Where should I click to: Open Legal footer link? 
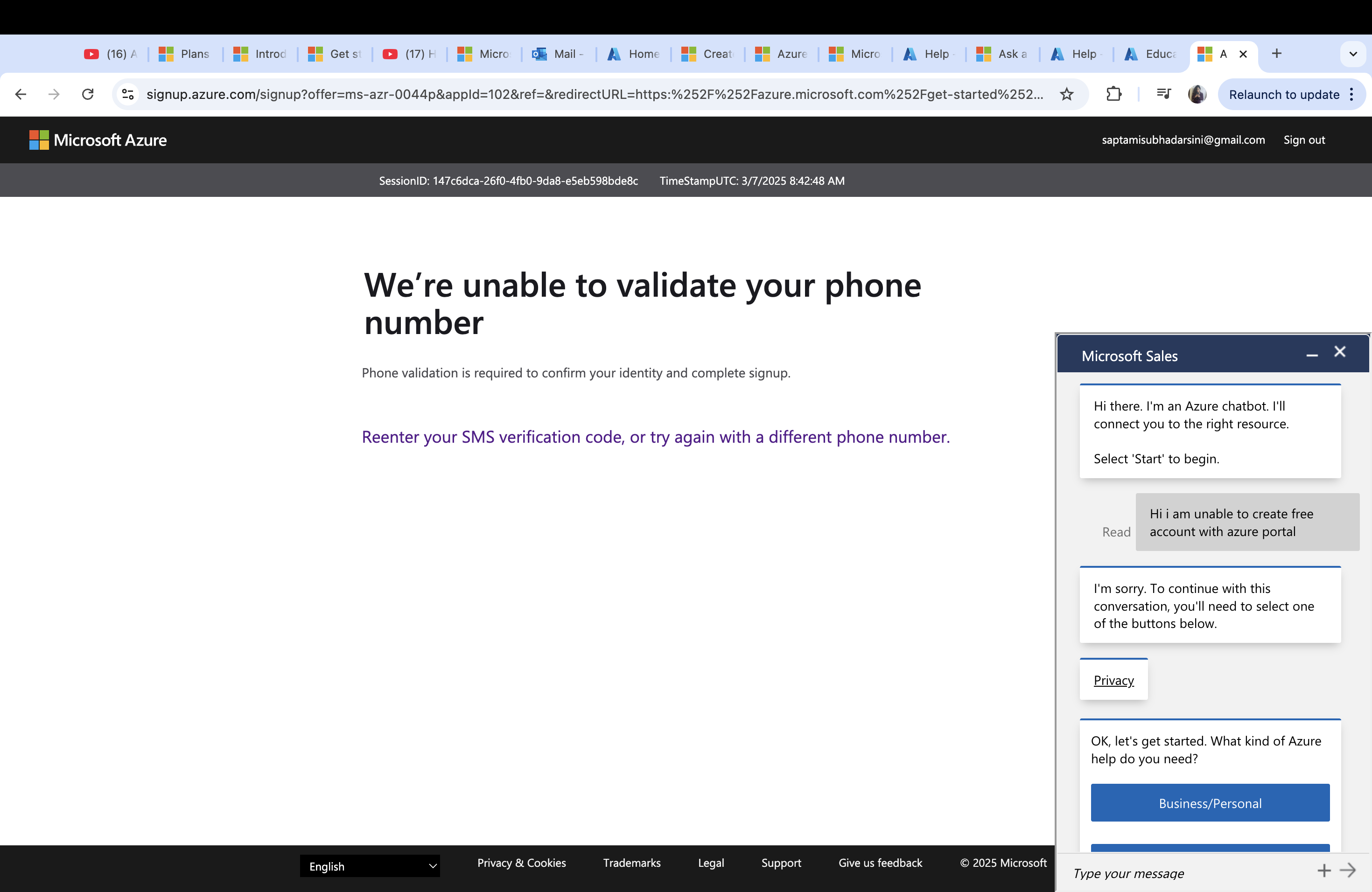point(711,863)
